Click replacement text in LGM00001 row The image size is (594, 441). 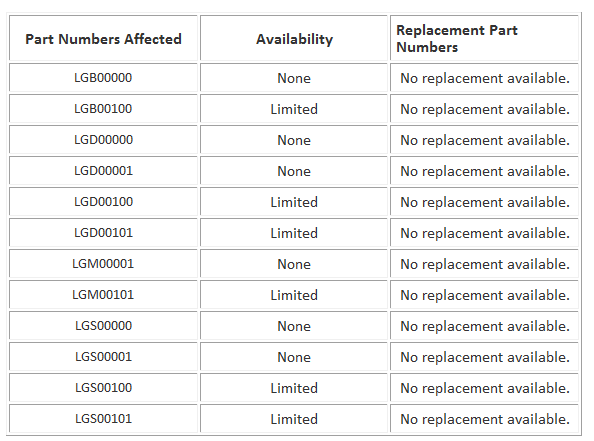pyautogui.click(x=485, y=264)
